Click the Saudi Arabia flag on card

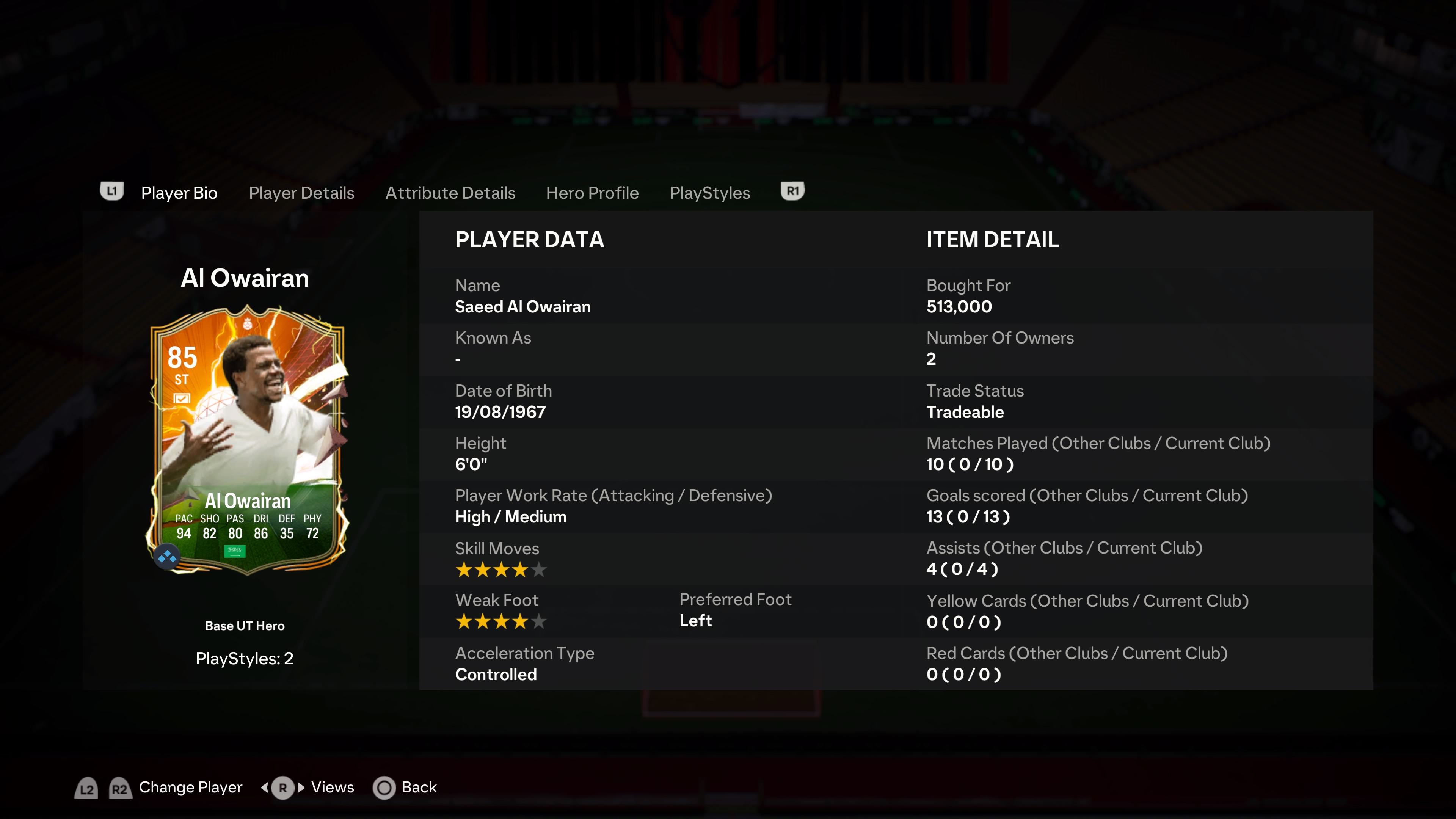point(235,551)
